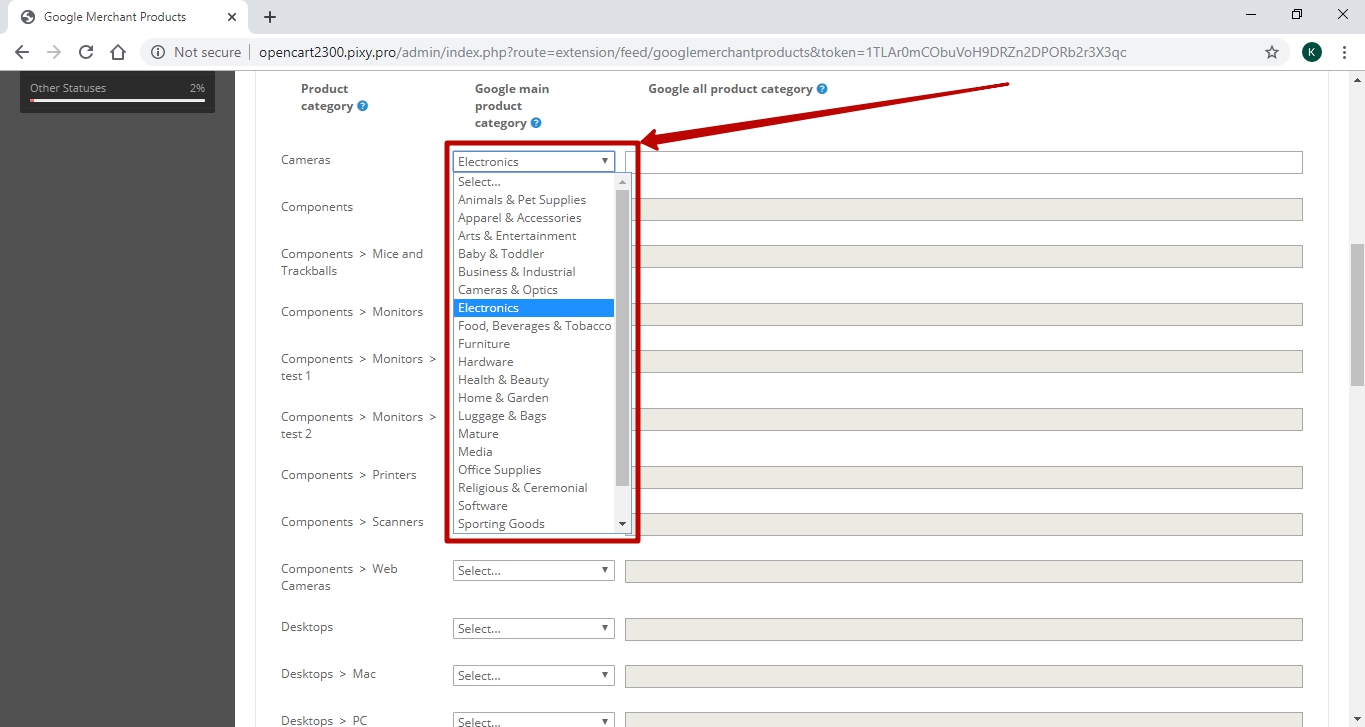Click the Cameras all product category field
Viewport: 1365px width, 727px height.
[964, 162]
